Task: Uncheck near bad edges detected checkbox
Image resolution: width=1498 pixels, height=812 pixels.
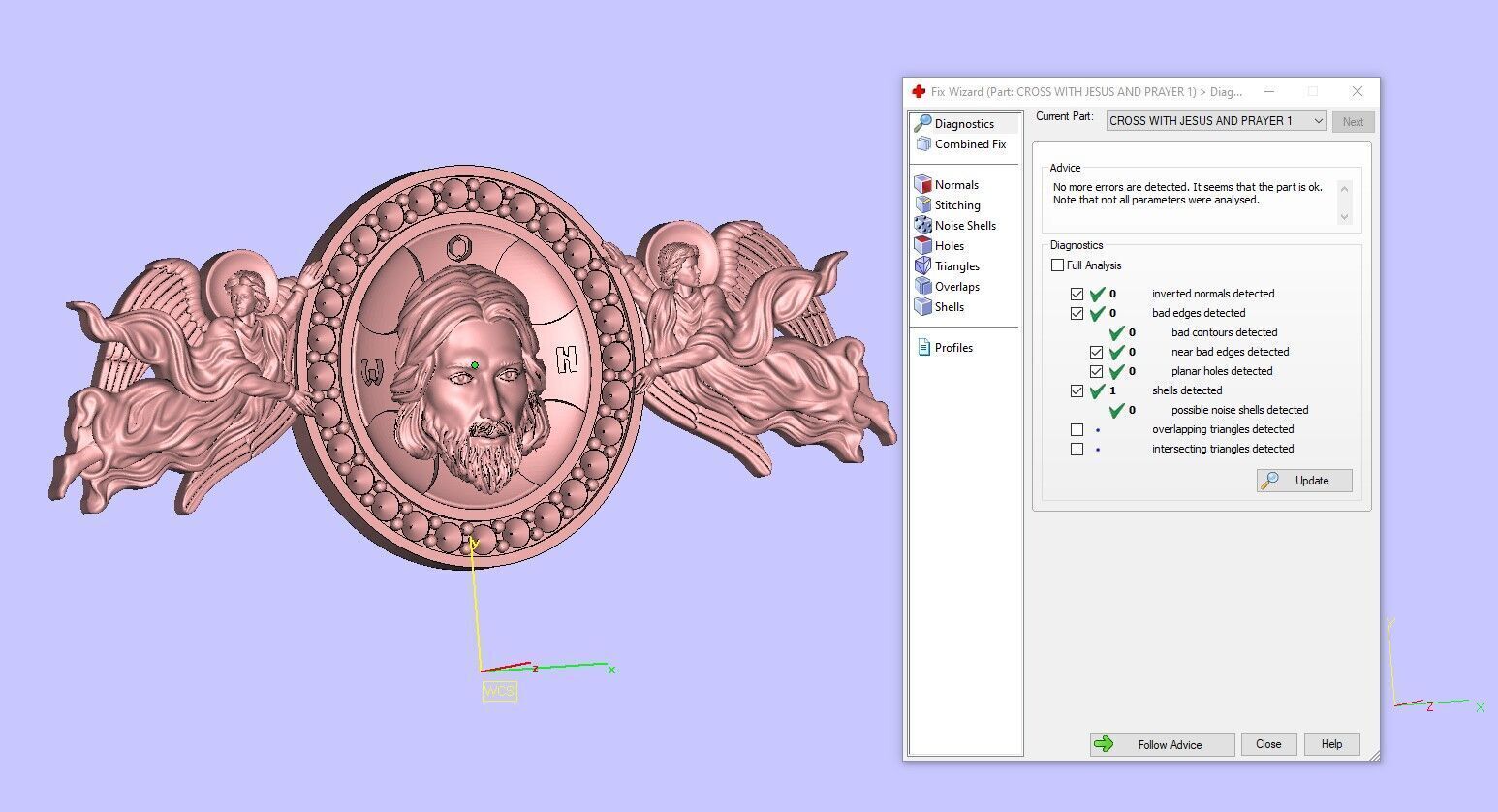Action: (1096, 352)
